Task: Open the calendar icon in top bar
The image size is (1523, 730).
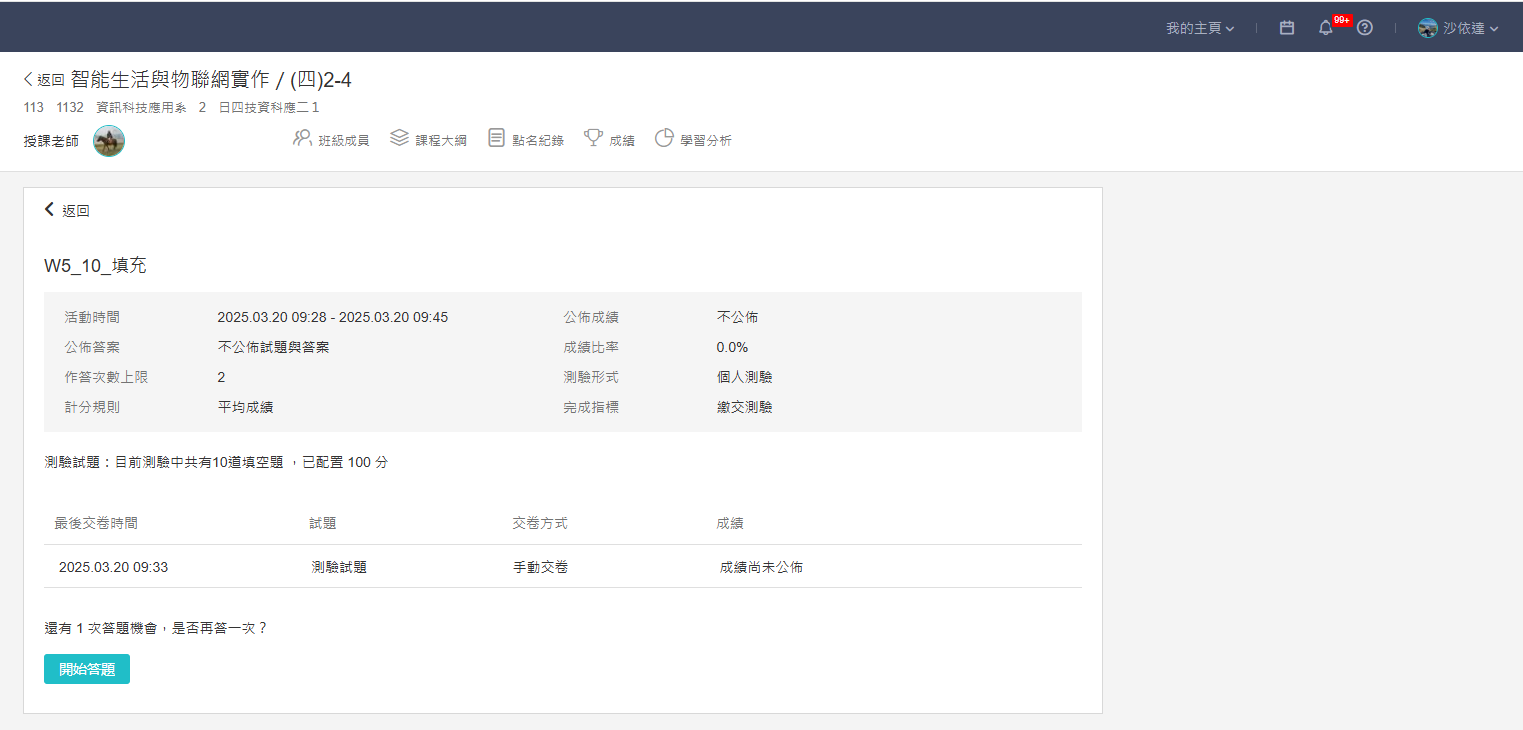Action: click(1287, 28)
